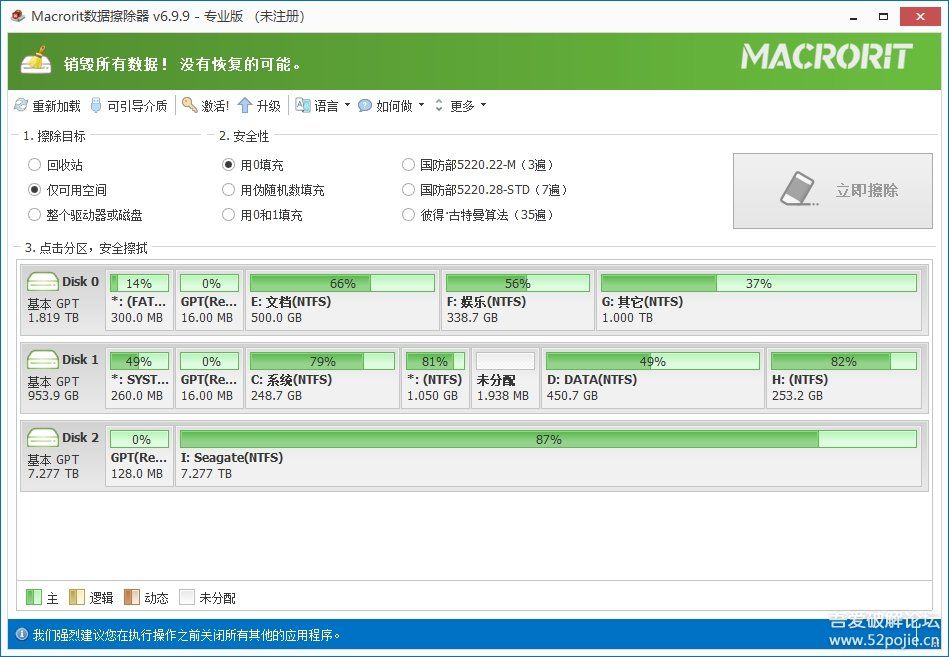Click the 升级 upgrade arrow icon
This screenshot has height=657, width=949.
[244, 105]
